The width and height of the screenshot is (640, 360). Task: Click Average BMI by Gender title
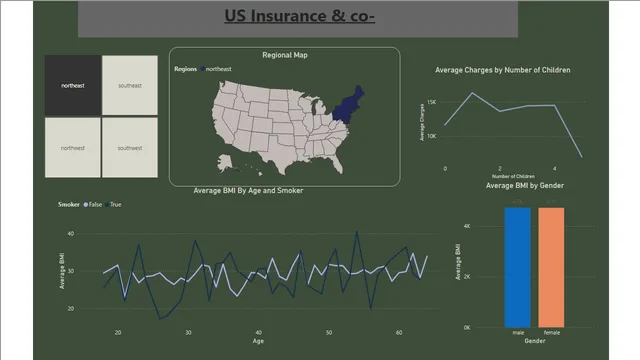click(x=524, y=186)
